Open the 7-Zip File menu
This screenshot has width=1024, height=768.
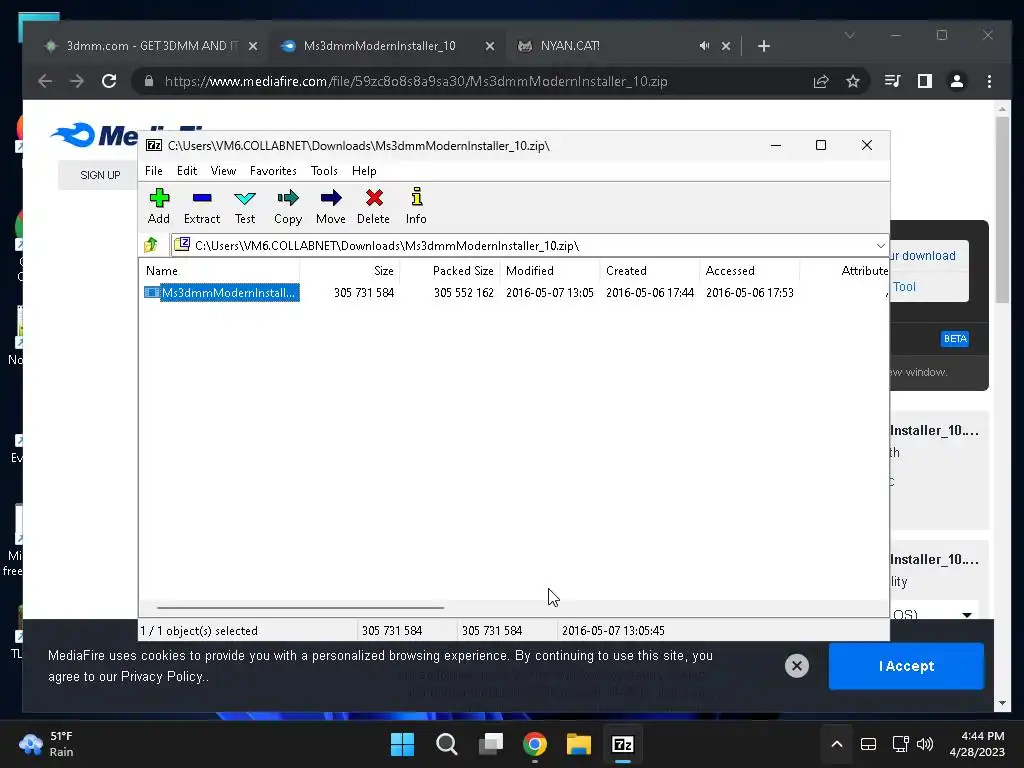[153, 170]
